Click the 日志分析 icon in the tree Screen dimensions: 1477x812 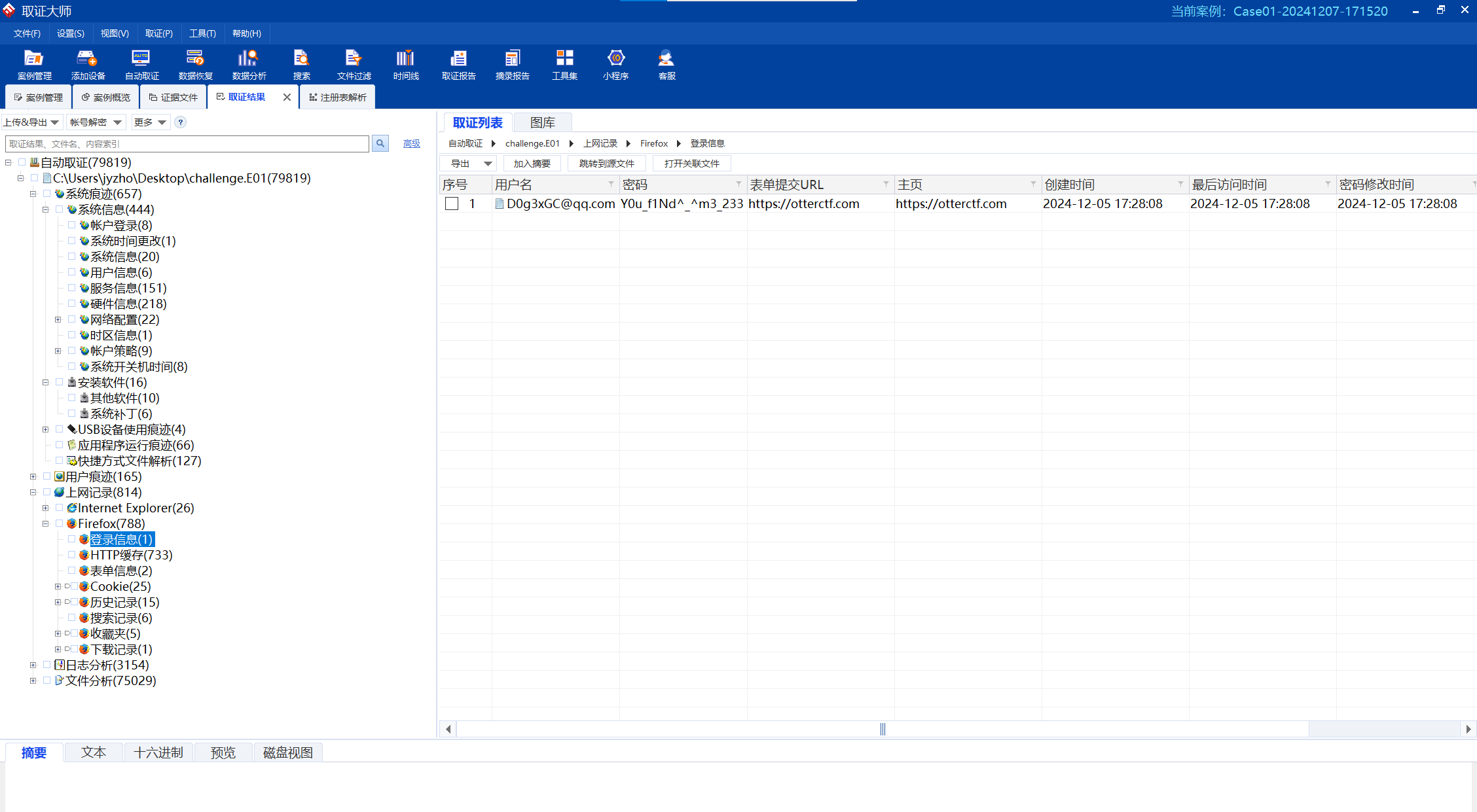click(x=60, y=665)
